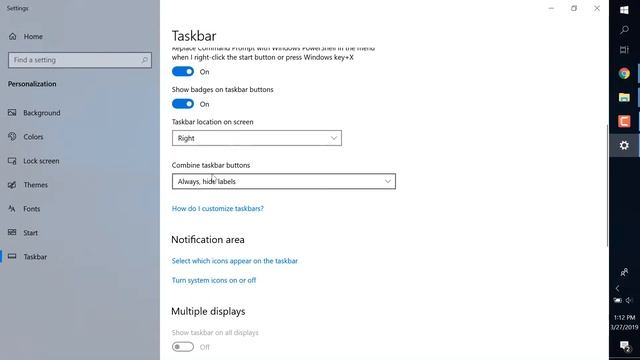The image size is (640, 360).
Task: Click the Personalization section label
Action: 32,84
